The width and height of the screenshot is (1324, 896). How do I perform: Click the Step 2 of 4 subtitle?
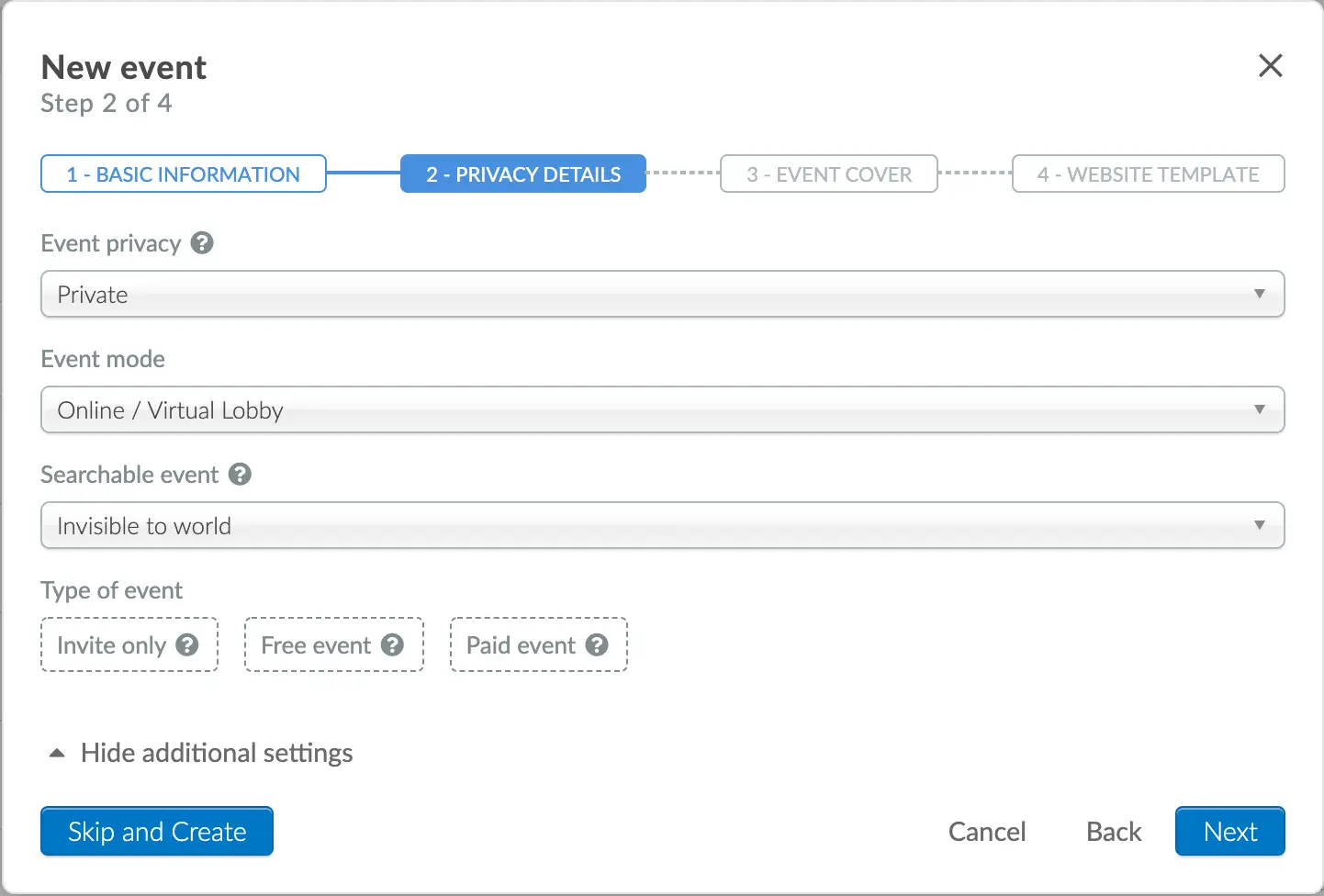click(x=107, y=103)
